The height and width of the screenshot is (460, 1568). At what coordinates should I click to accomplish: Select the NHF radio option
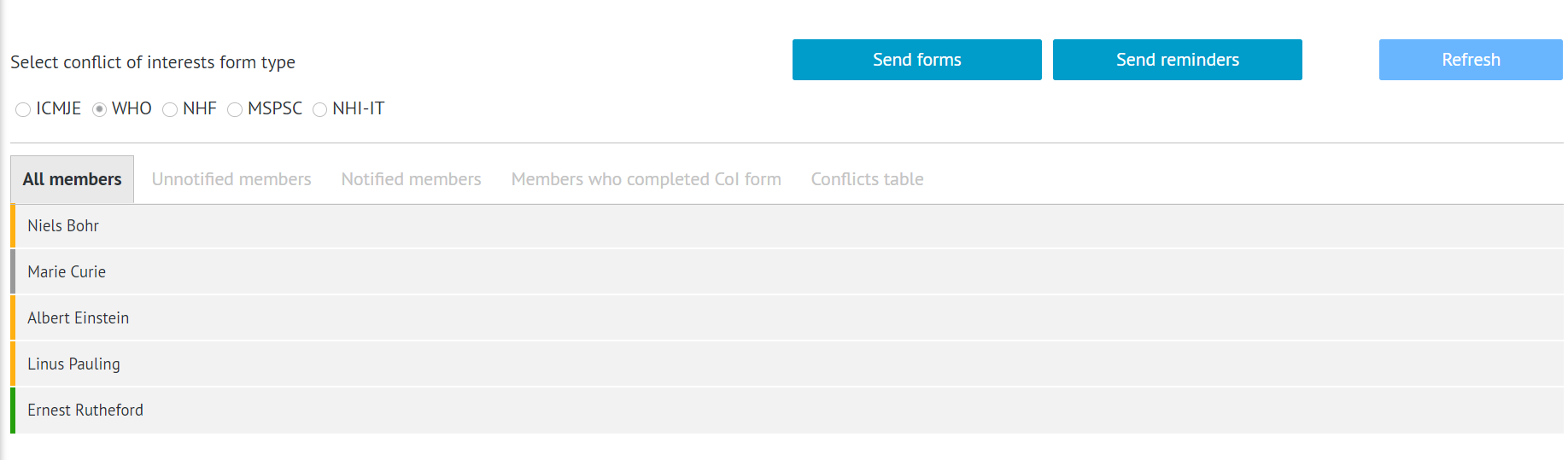[x=170, y=109]
